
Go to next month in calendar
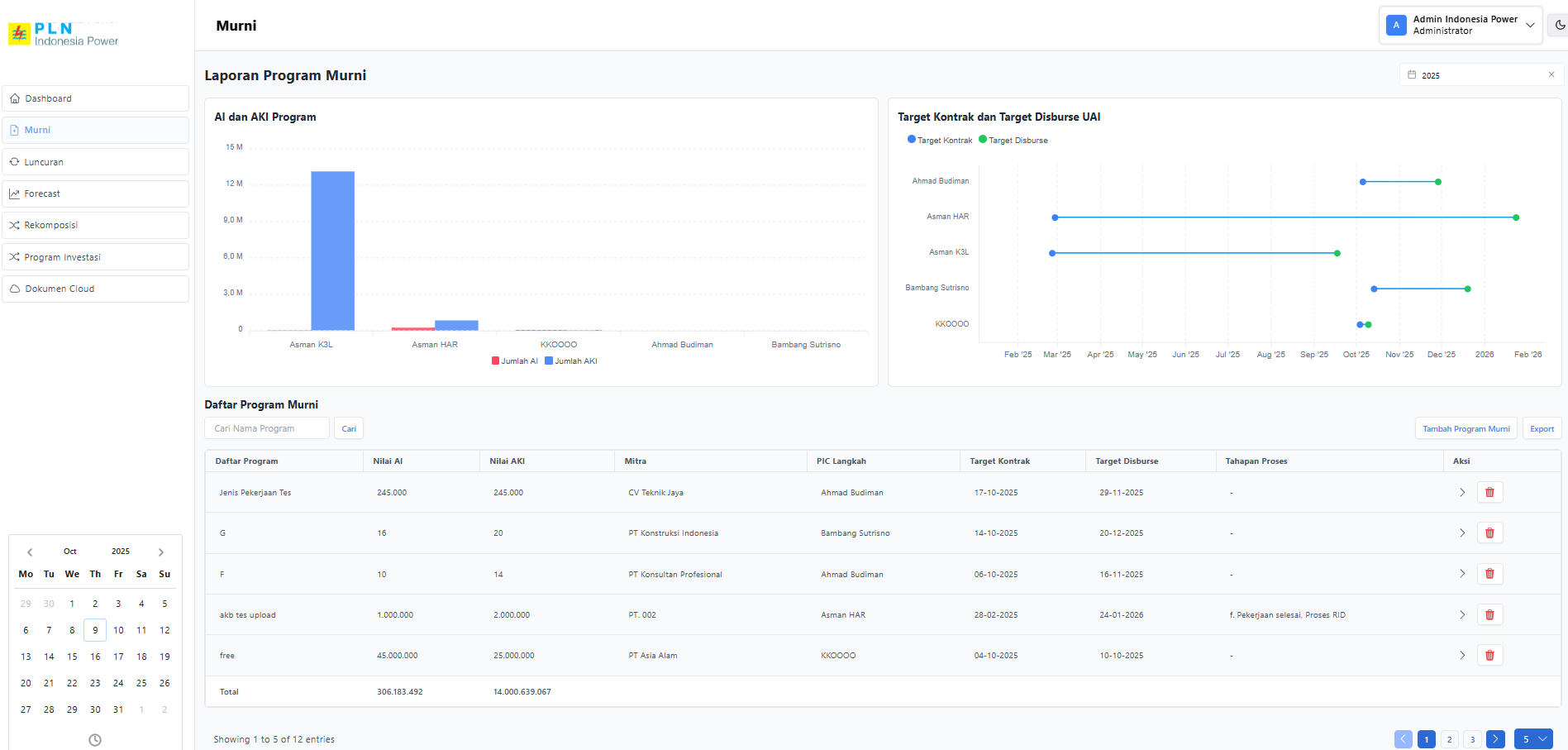click(161, 552)
